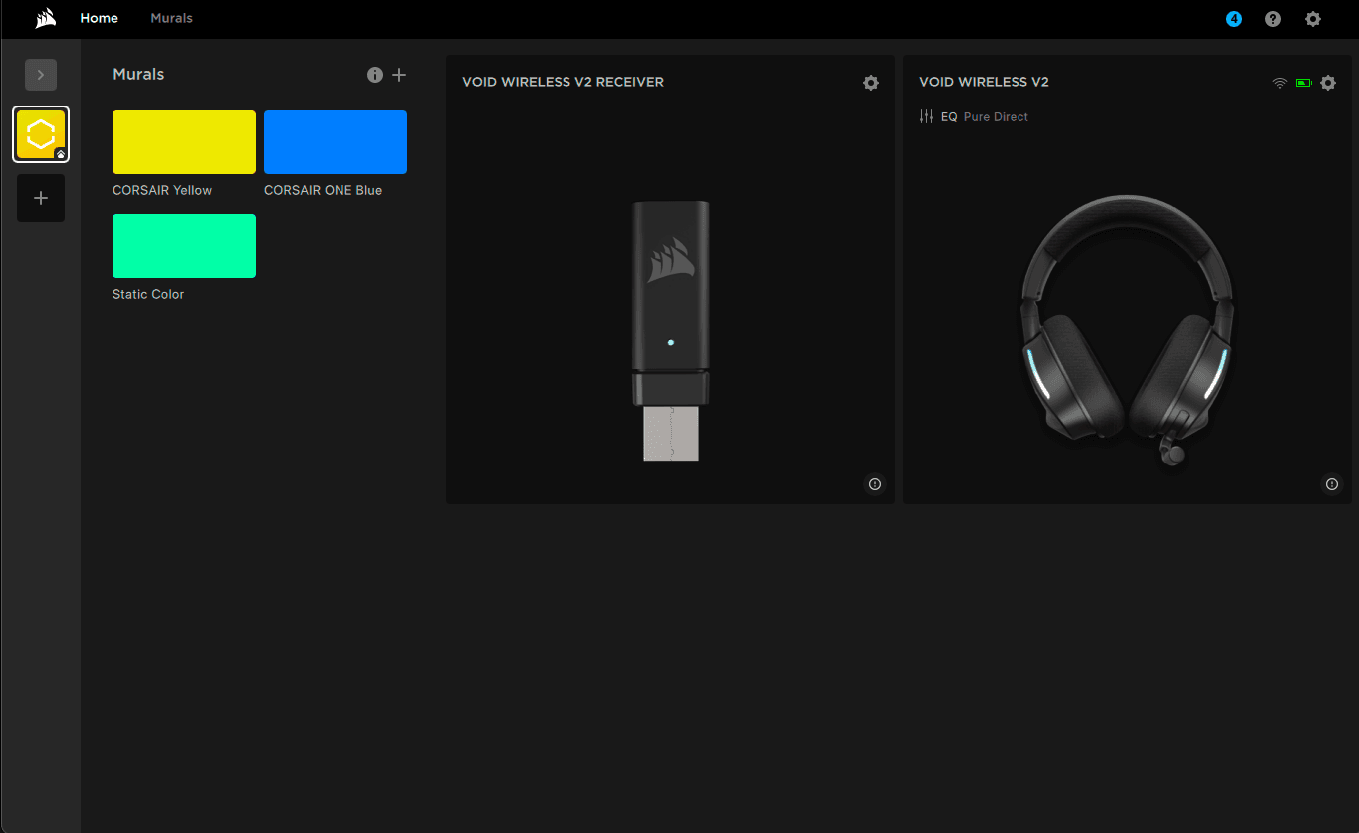
Task: Switch to the Murals tab
Action: pos(171,19)
